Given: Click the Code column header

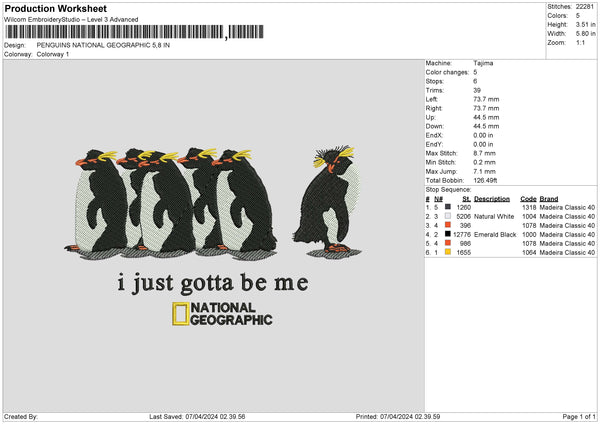Looking at the screenshot, I should [x=528, y=198].
